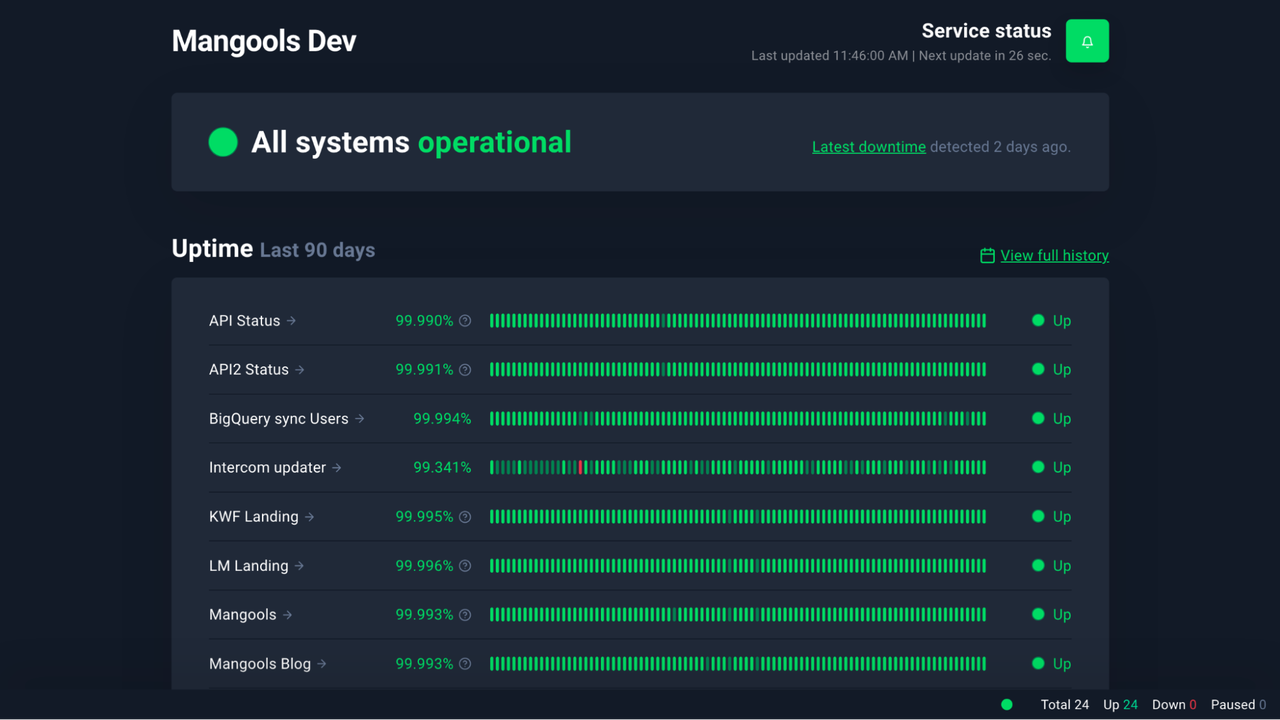This screenshot has height=720, width=1280.
Task: Open the notification bell icon
Action: tap(1087, 40)
